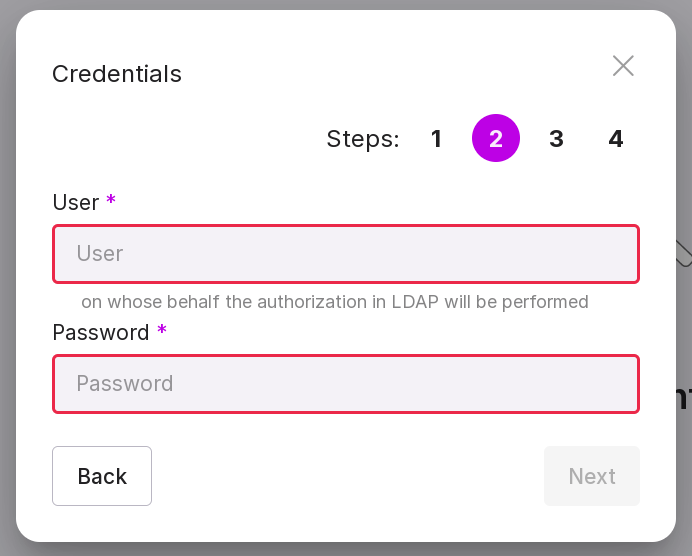Click the dimmed backdrop outside the dialog
The height and width of the screenshot is (556, 692).
(6, 300)
